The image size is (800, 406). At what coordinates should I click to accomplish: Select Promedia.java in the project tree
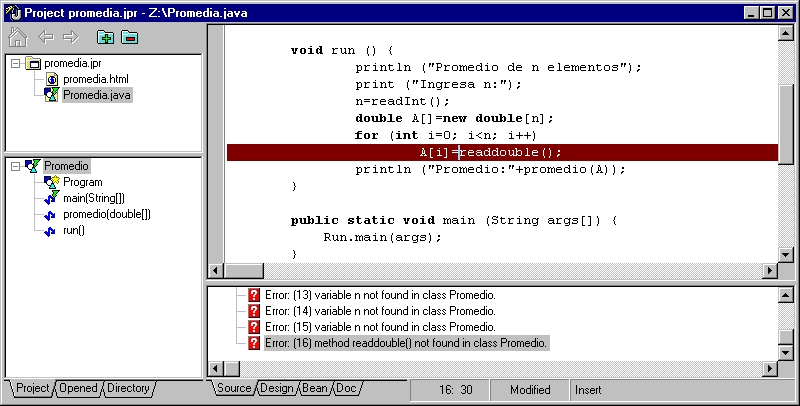pyautogui.click(x=96, y=95)
